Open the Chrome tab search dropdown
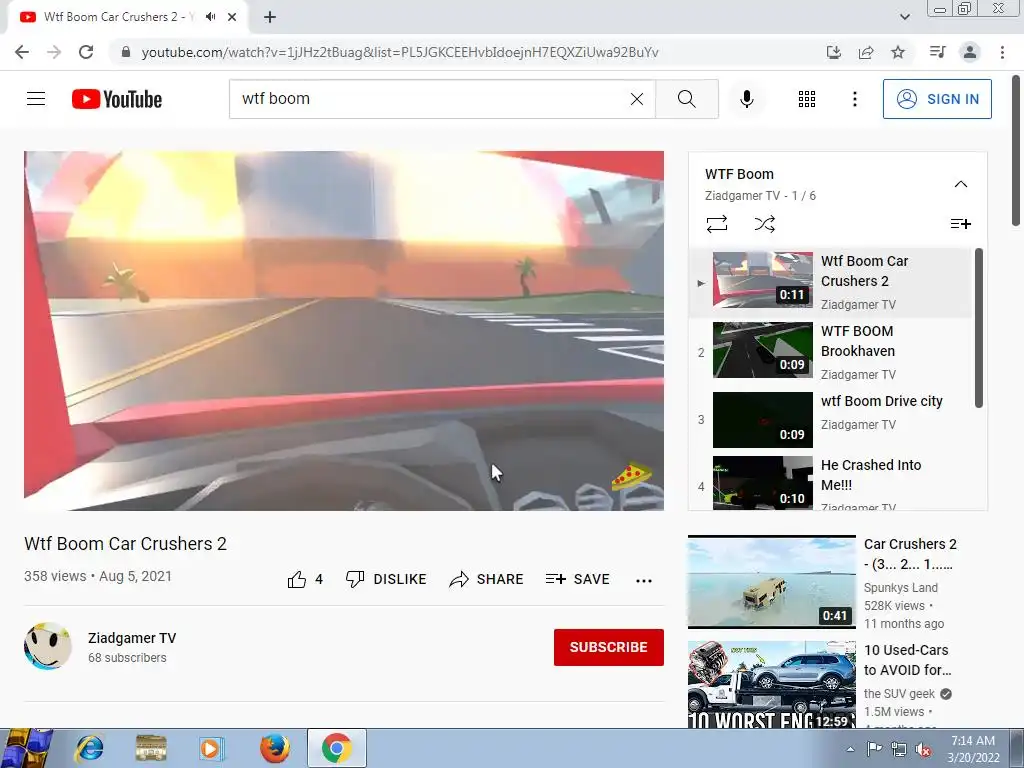The height and width of the screenshot is (768, 1024). tap(904, 17)
